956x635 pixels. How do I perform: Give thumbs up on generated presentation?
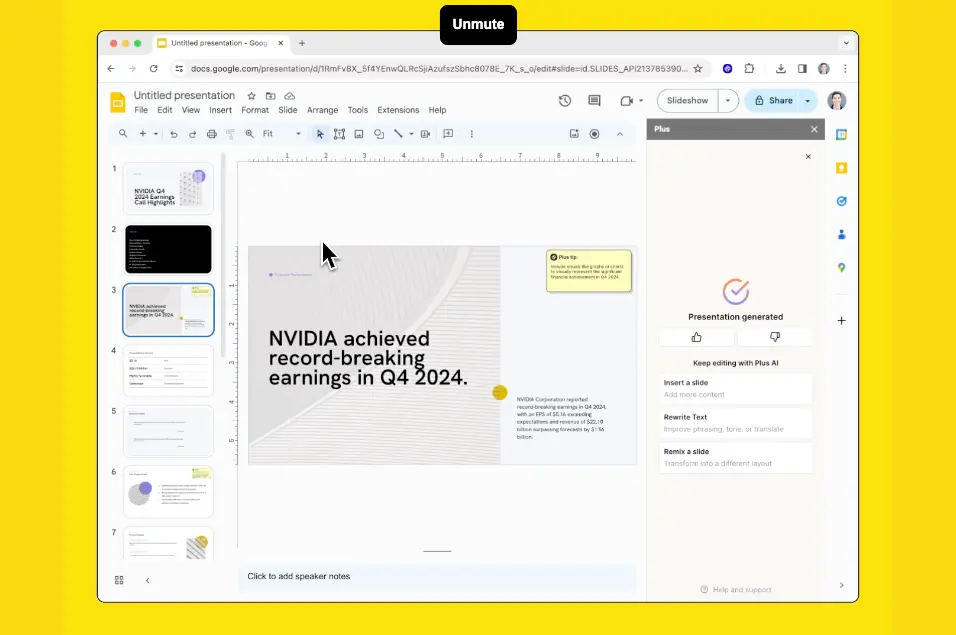pyautogui.click(x=696, y=337)
